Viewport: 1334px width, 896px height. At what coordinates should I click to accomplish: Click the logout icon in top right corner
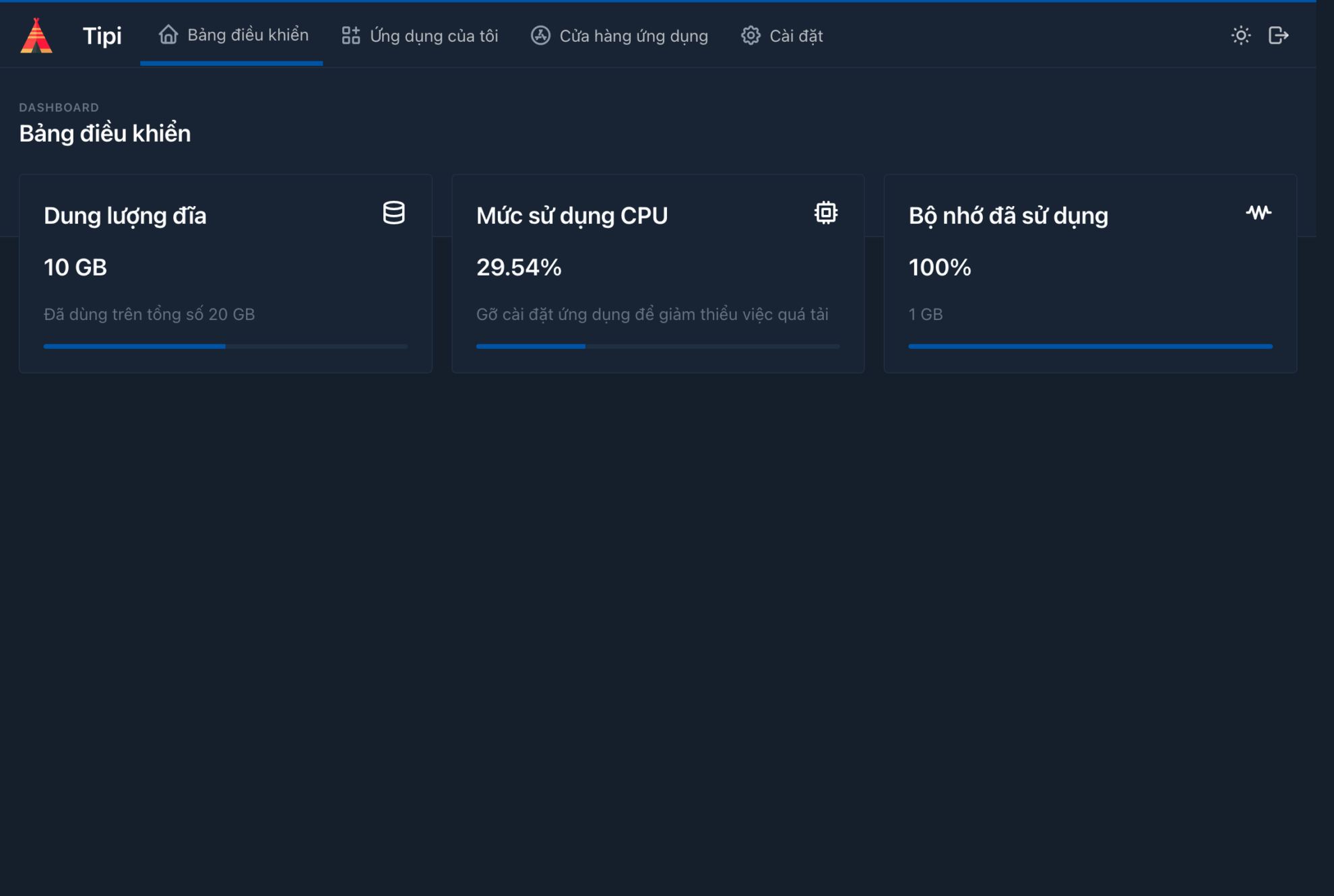[1278, 35]
